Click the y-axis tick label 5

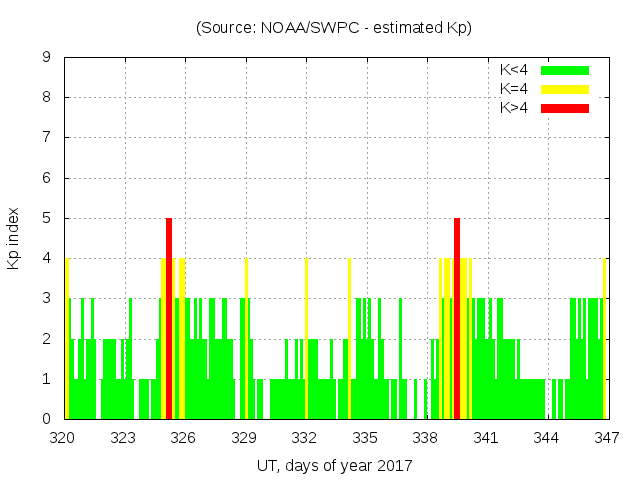[x=47, y=218]
